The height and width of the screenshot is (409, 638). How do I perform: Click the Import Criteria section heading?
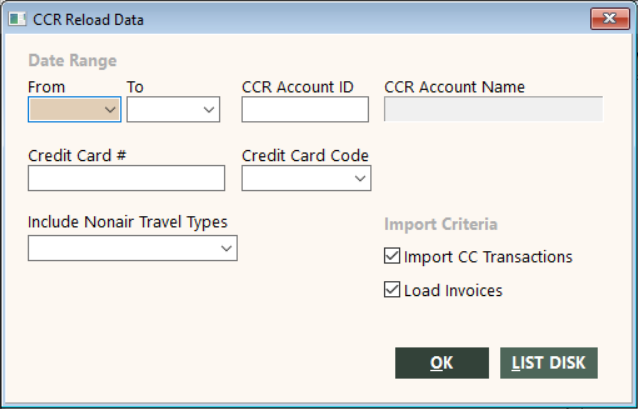(441, 224)
